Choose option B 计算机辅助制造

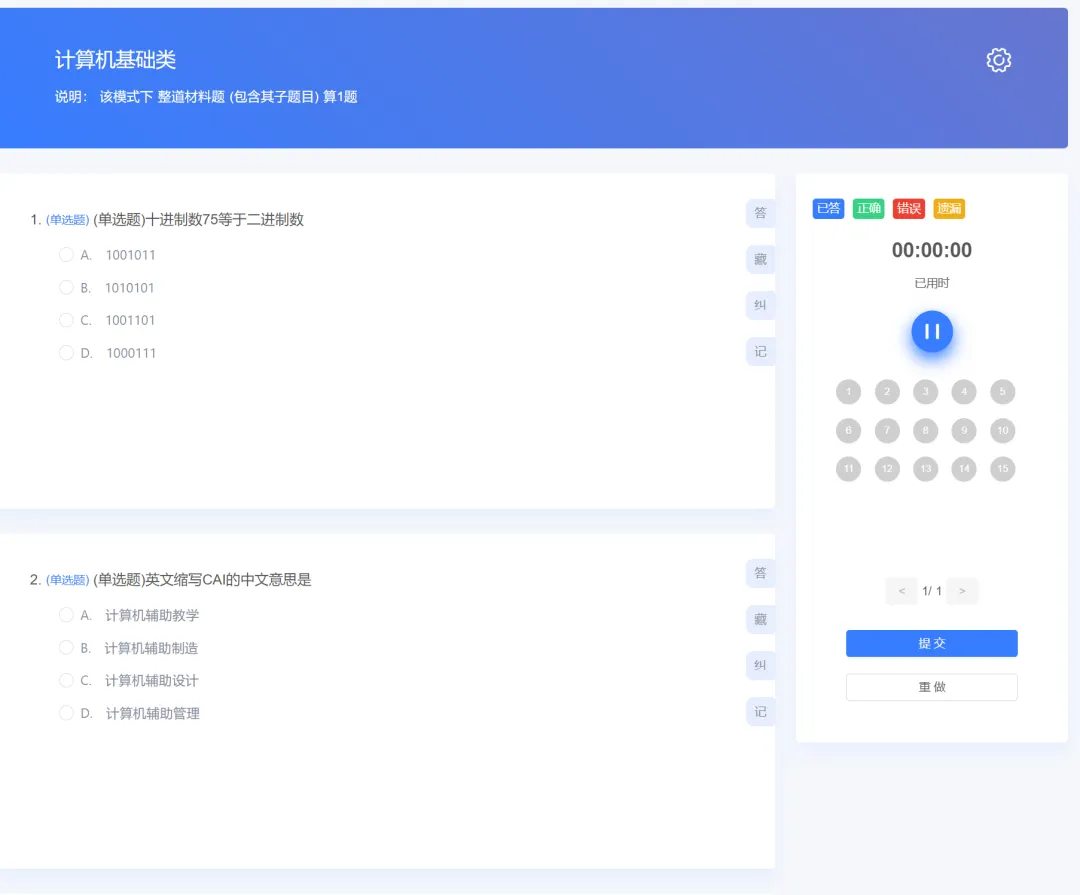129,648
